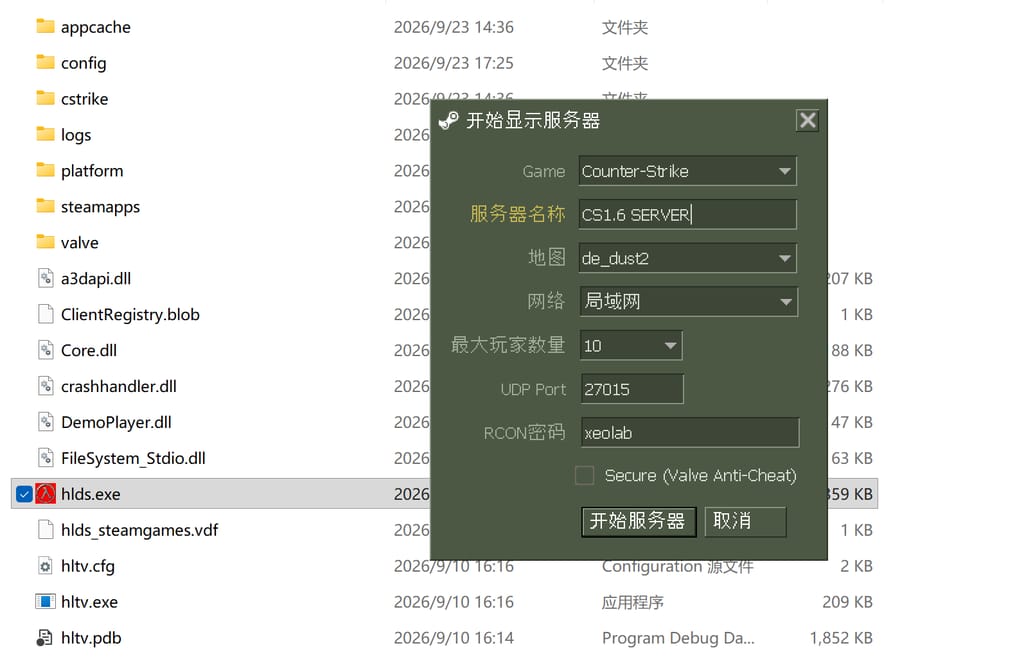Screen dimensions: 1024x657
Task: Click the FileSystem_Stdio.dll file icon
Action: tap(45, 458)
